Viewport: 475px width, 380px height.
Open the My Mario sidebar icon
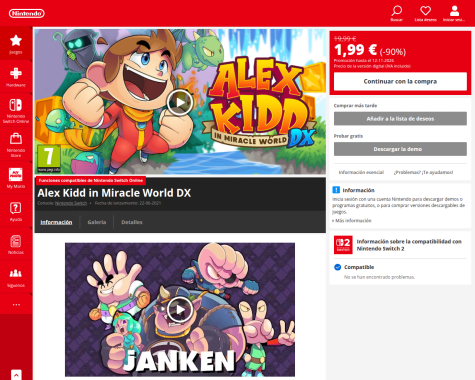pyautogui.click(x=16, y=174)
